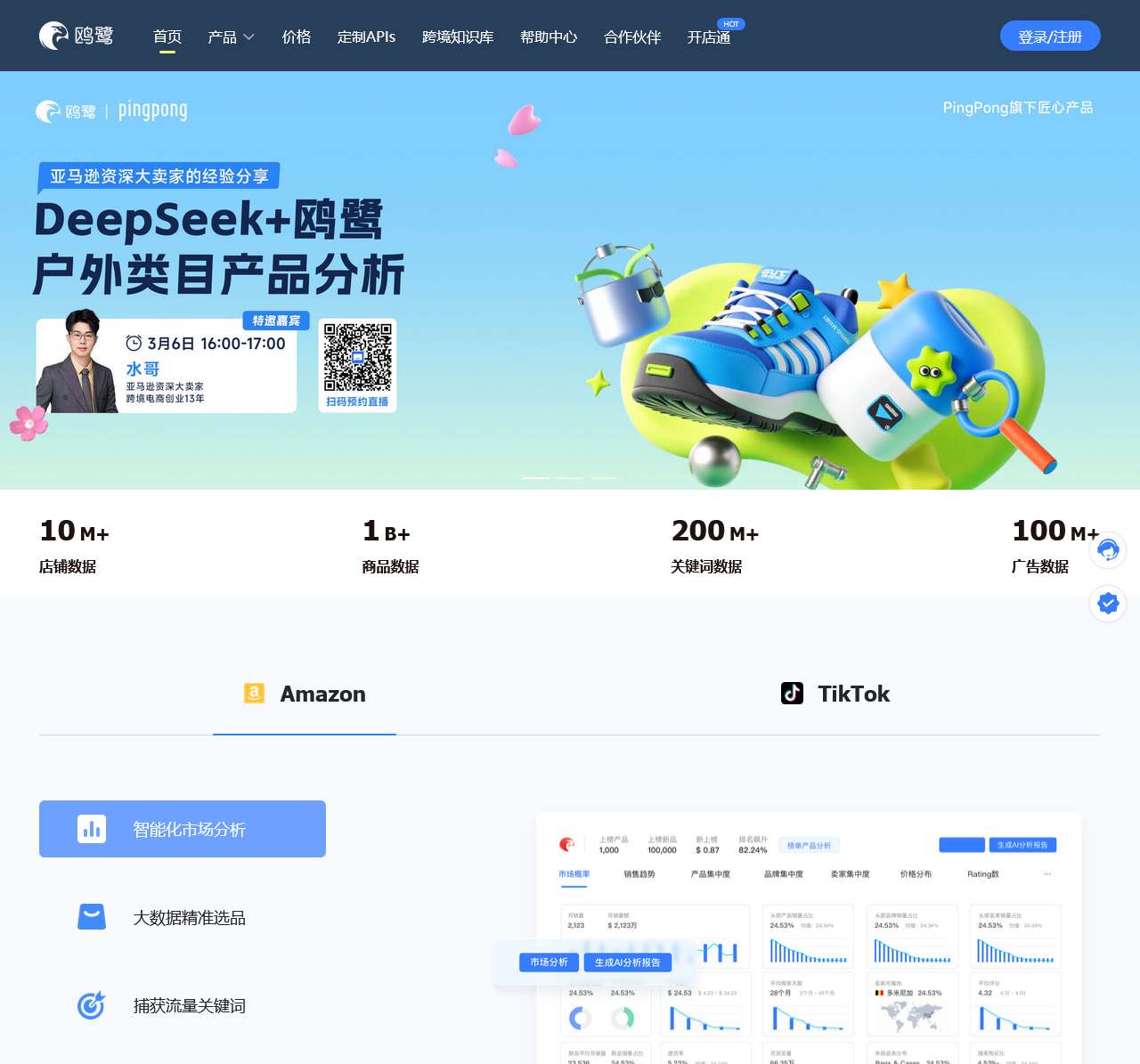The image size is (1140, 1064).
Task: Click the blue verified badge floating icon
Action: 1108,604
